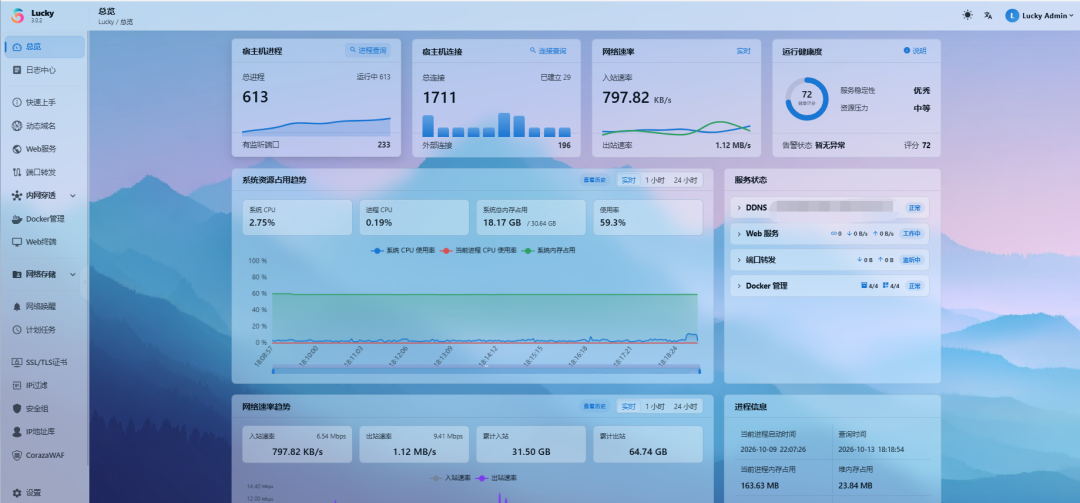Click total connections value 1711
1080x503 pixels.
point(439,97)
